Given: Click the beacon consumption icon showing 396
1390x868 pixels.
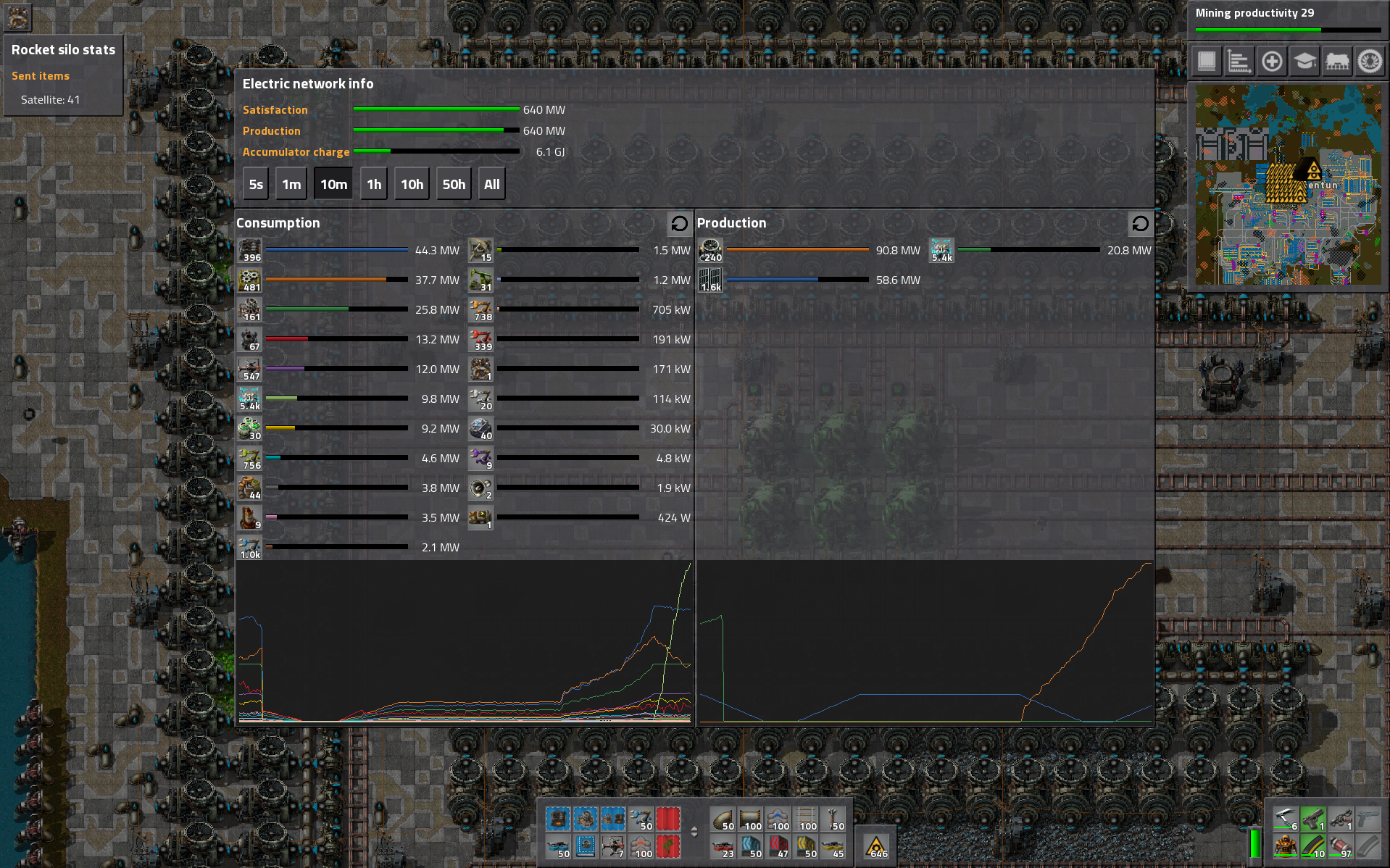Looking at the screenshot, I should click(250, 250).
